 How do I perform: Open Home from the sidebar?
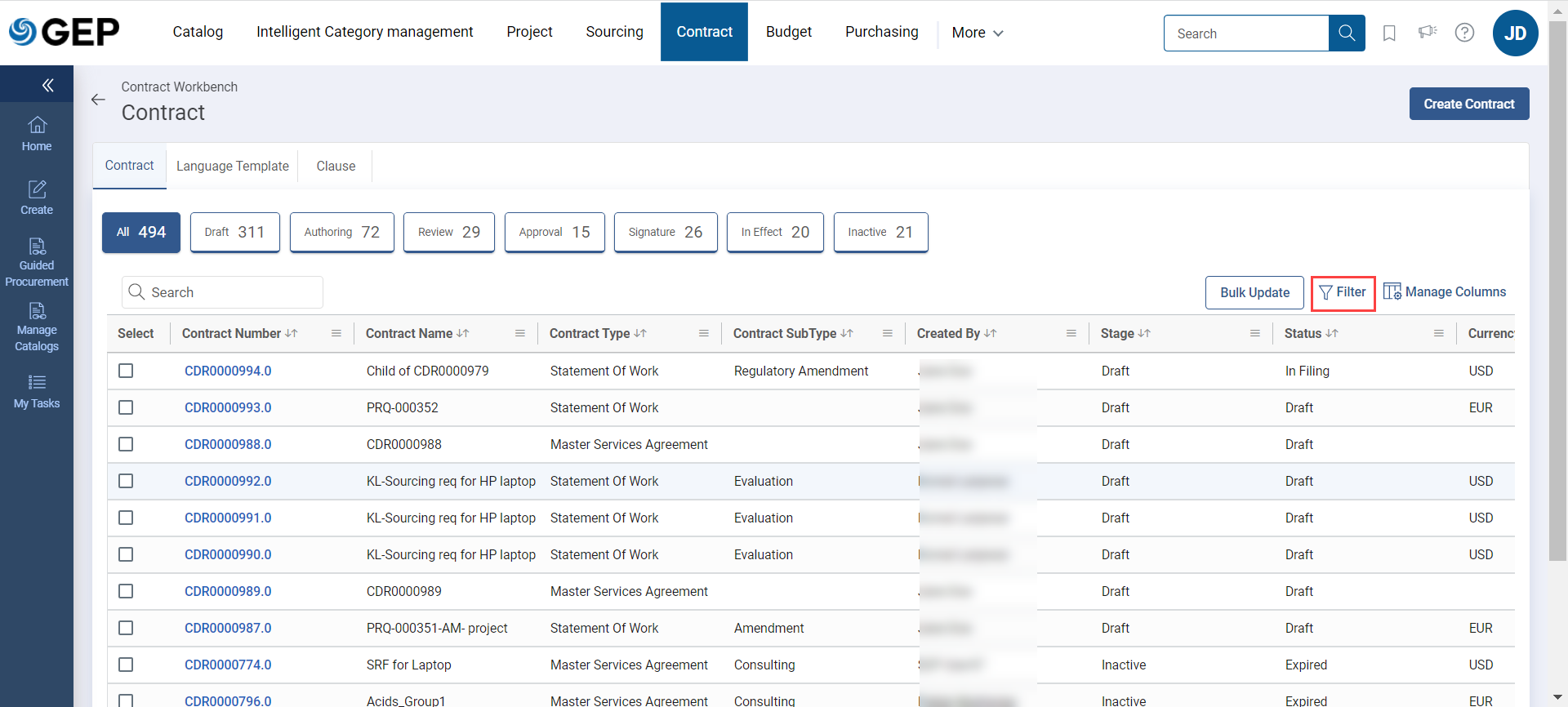click(37, 135)
